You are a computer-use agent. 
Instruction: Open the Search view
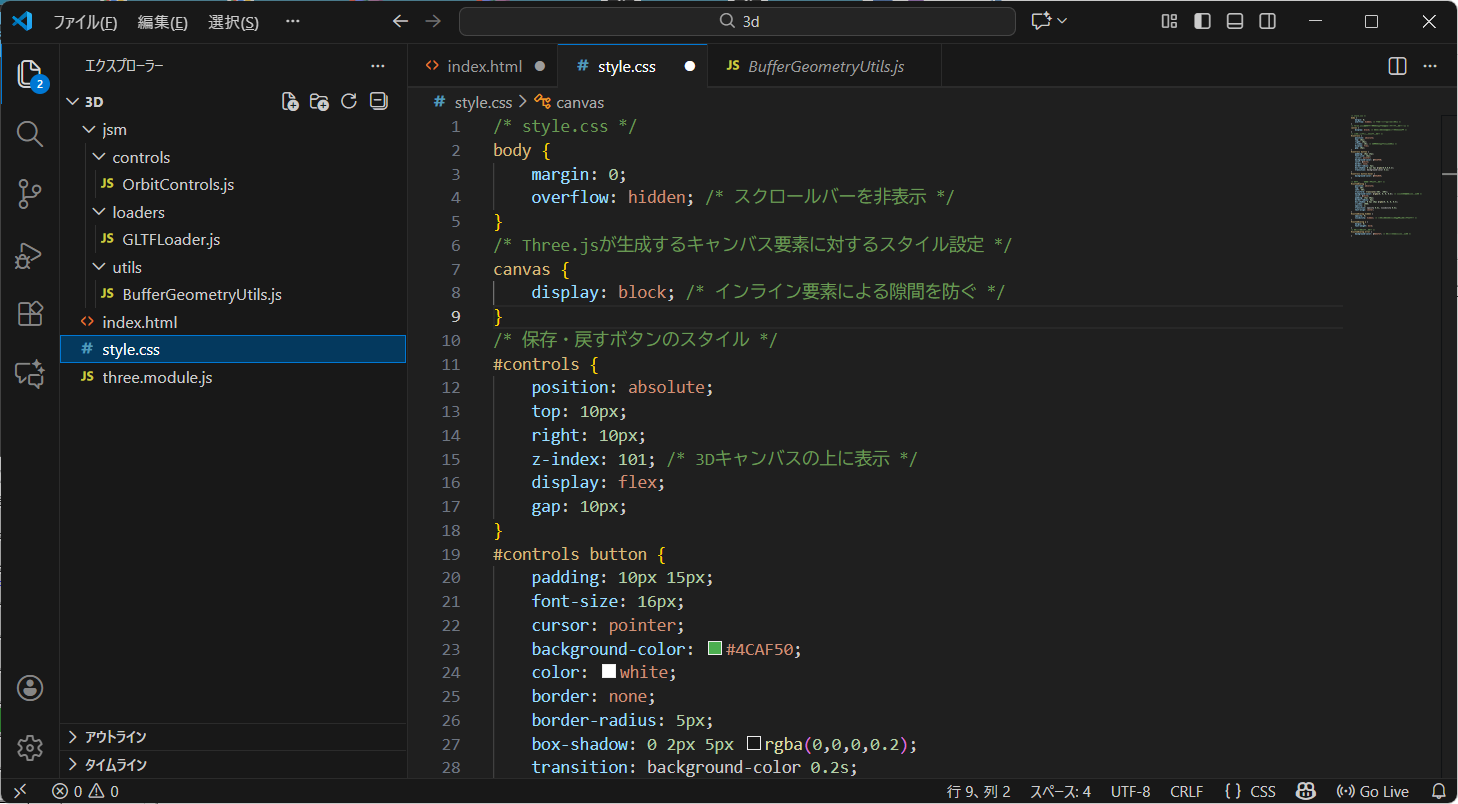click(x=29, y=133)
